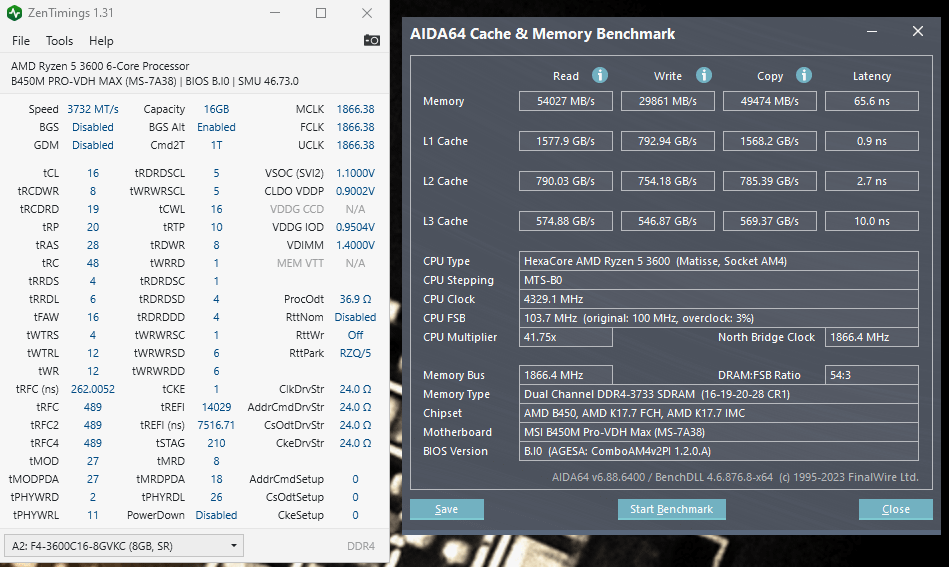Click the tCL value 16
Image resolution: width=949 pixels, height=567 pixels.
coord(93,173)
